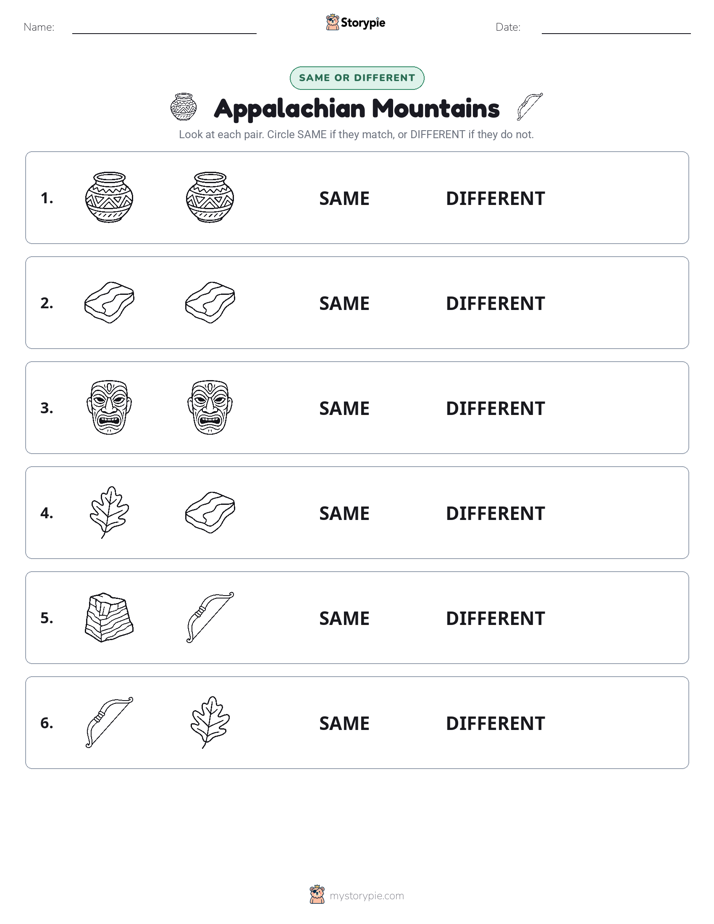Click the oak leaf in row 4
Viewport: 714px width, 924px height.
109,512
